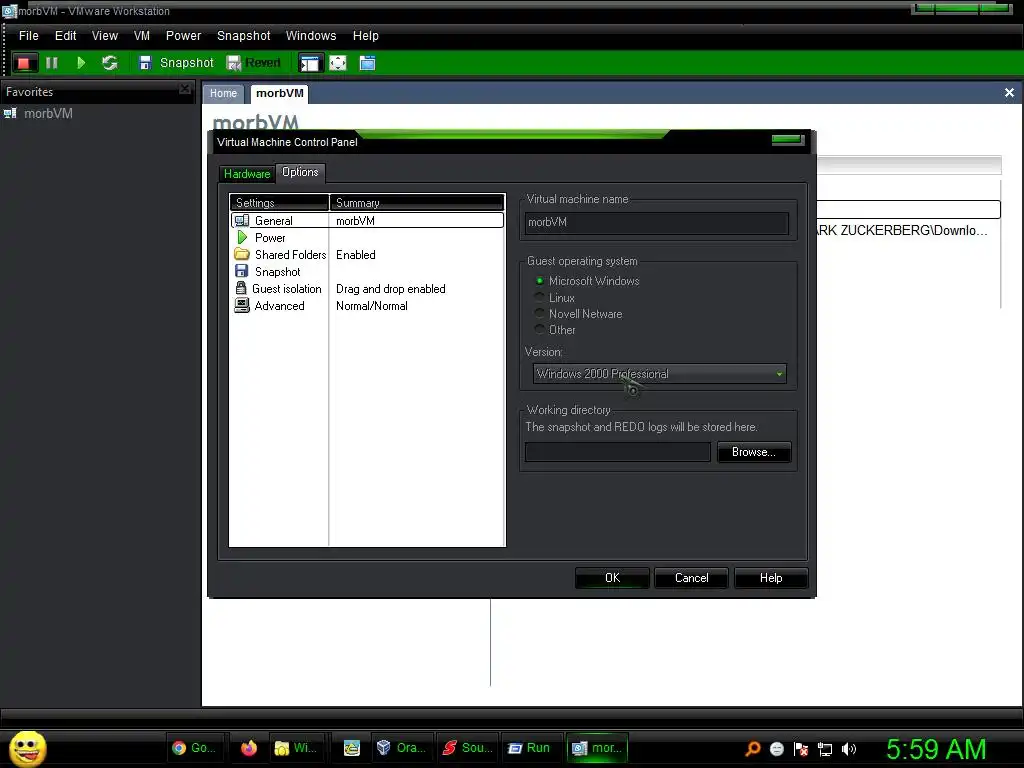Screen dimensions: 1024x768
Task: Select Novell Netware guest OS radio
Action: [579, 313]
